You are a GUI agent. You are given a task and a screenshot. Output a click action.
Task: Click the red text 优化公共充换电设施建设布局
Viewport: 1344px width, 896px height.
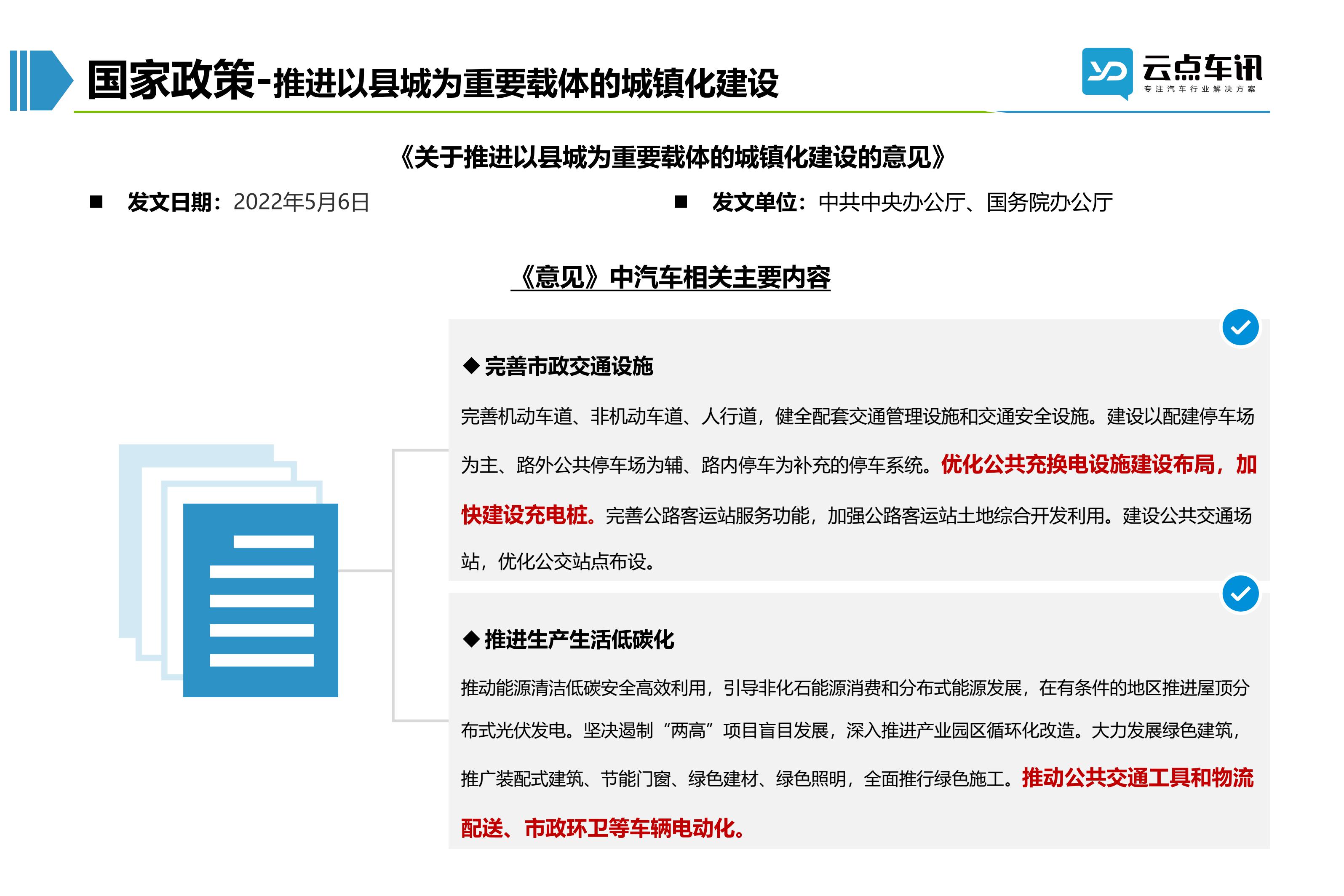[x=1077, y=465]
